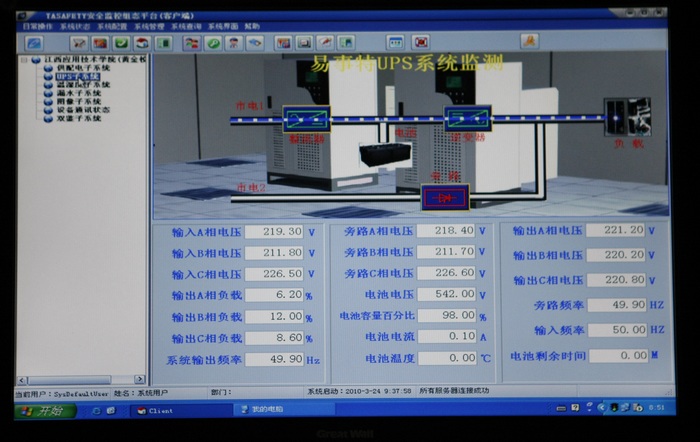Click the 电池剩余时间 value 0.00

coord(618,355)
